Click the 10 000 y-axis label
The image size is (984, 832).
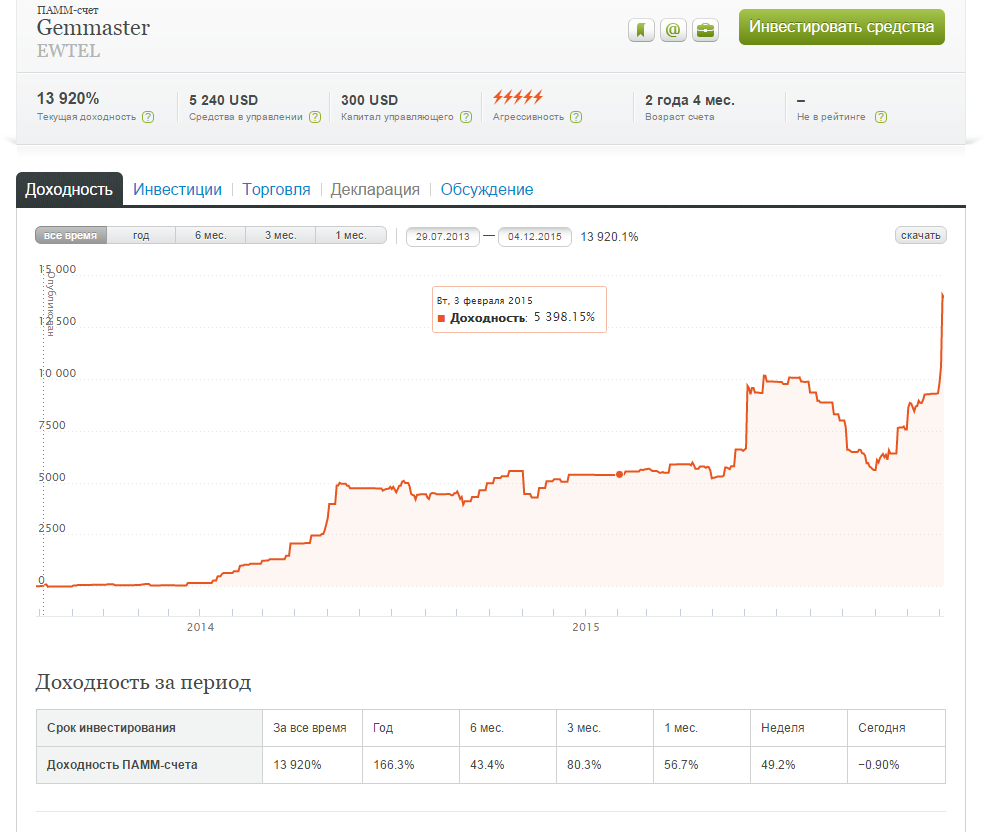(58, 373)
